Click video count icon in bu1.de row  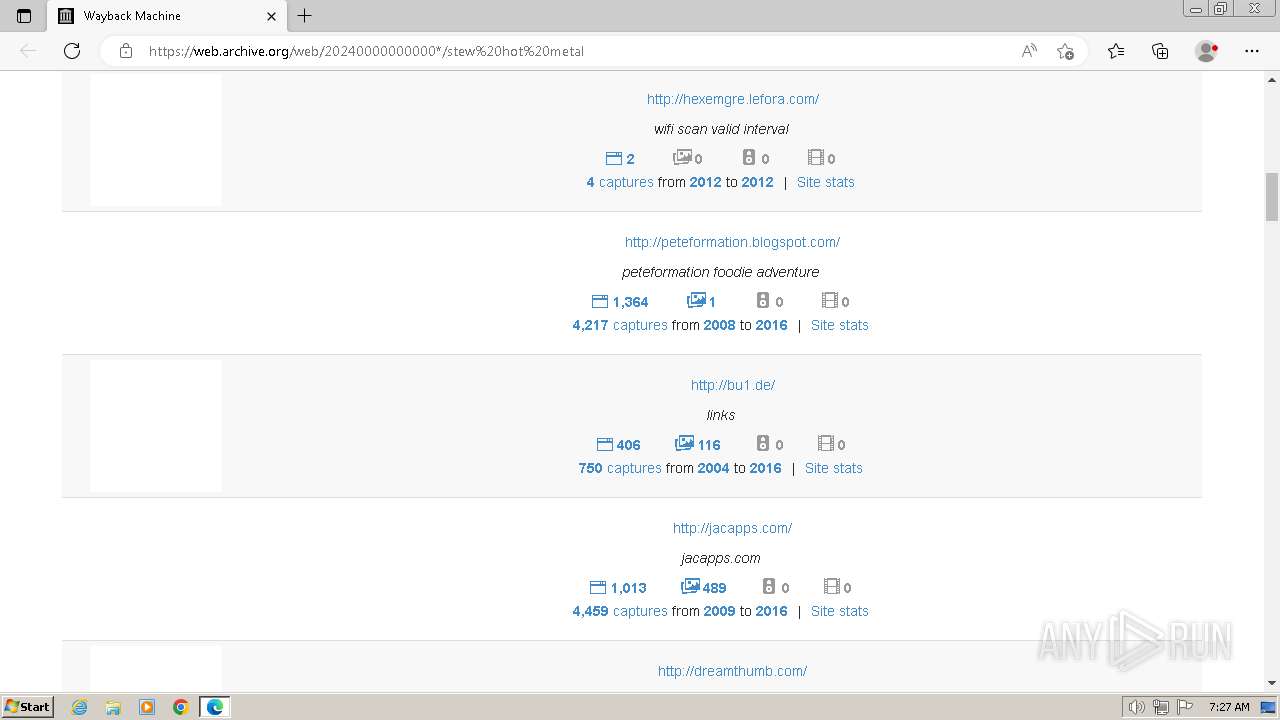click(826, 443)
